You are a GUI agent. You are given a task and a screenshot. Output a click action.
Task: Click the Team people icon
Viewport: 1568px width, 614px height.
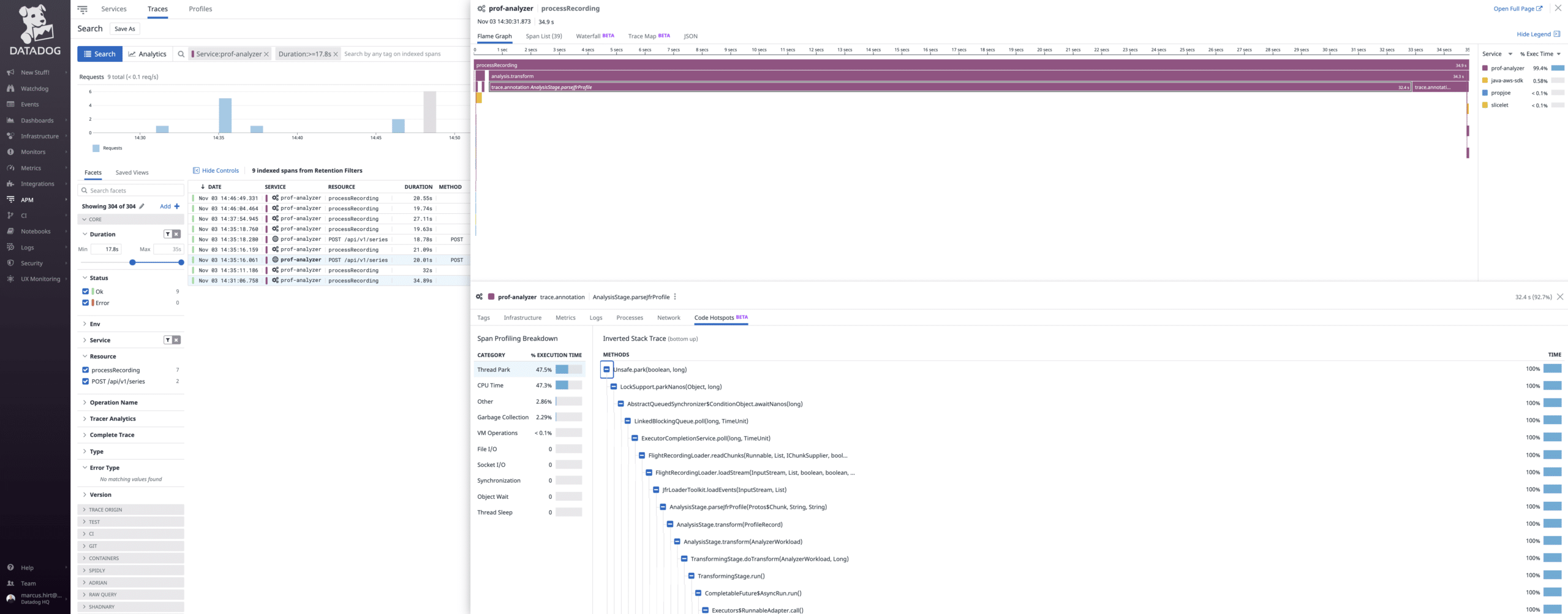coord(10,583)
